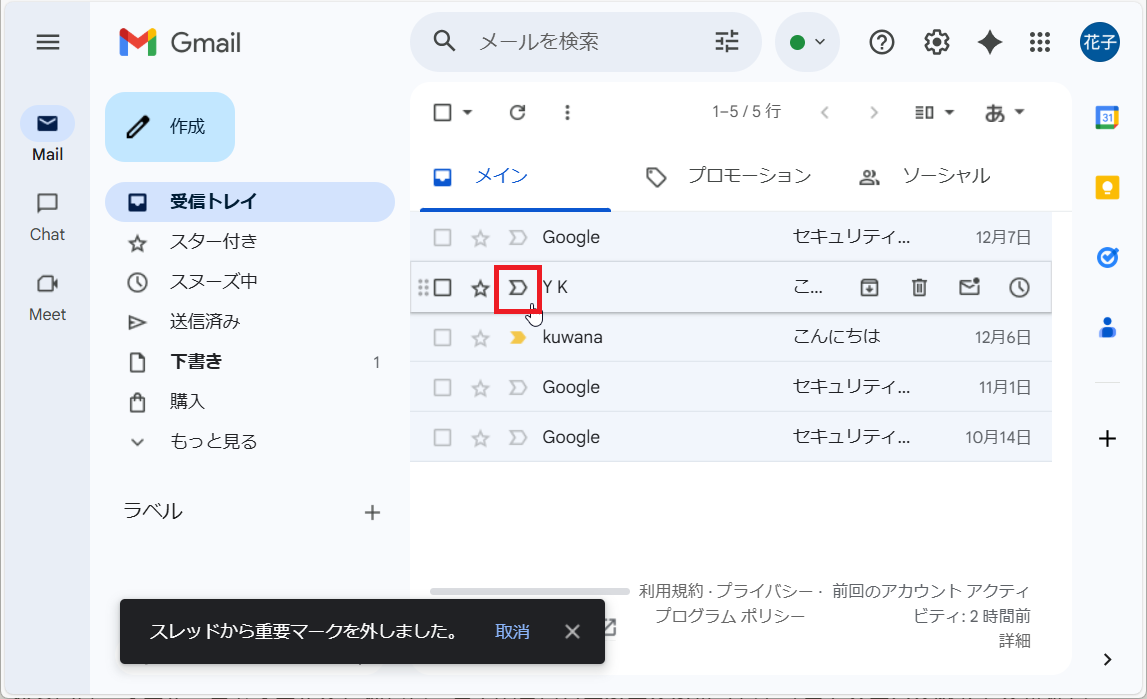Open Chat from the left sidebar
This screenshot has width=1147, height=699.
coord(46,215)
